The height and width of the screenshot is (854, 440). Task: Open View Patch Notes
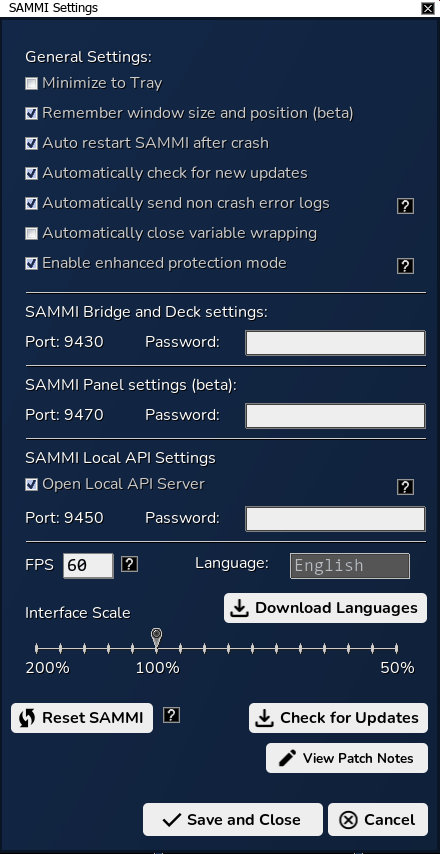click(x=347, y=758)
